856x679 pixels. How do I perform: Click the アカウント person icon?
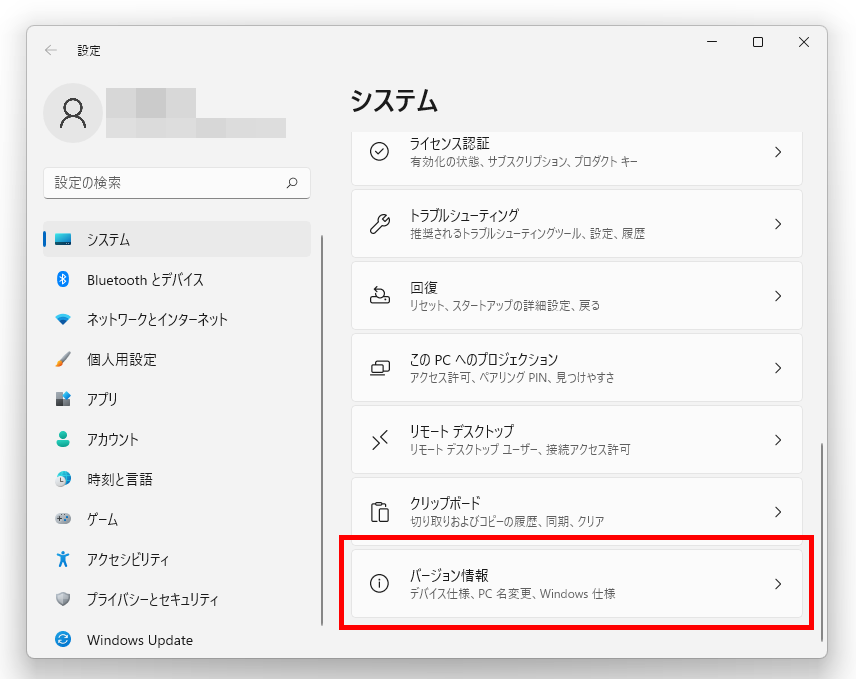click(x=63, y=439)
